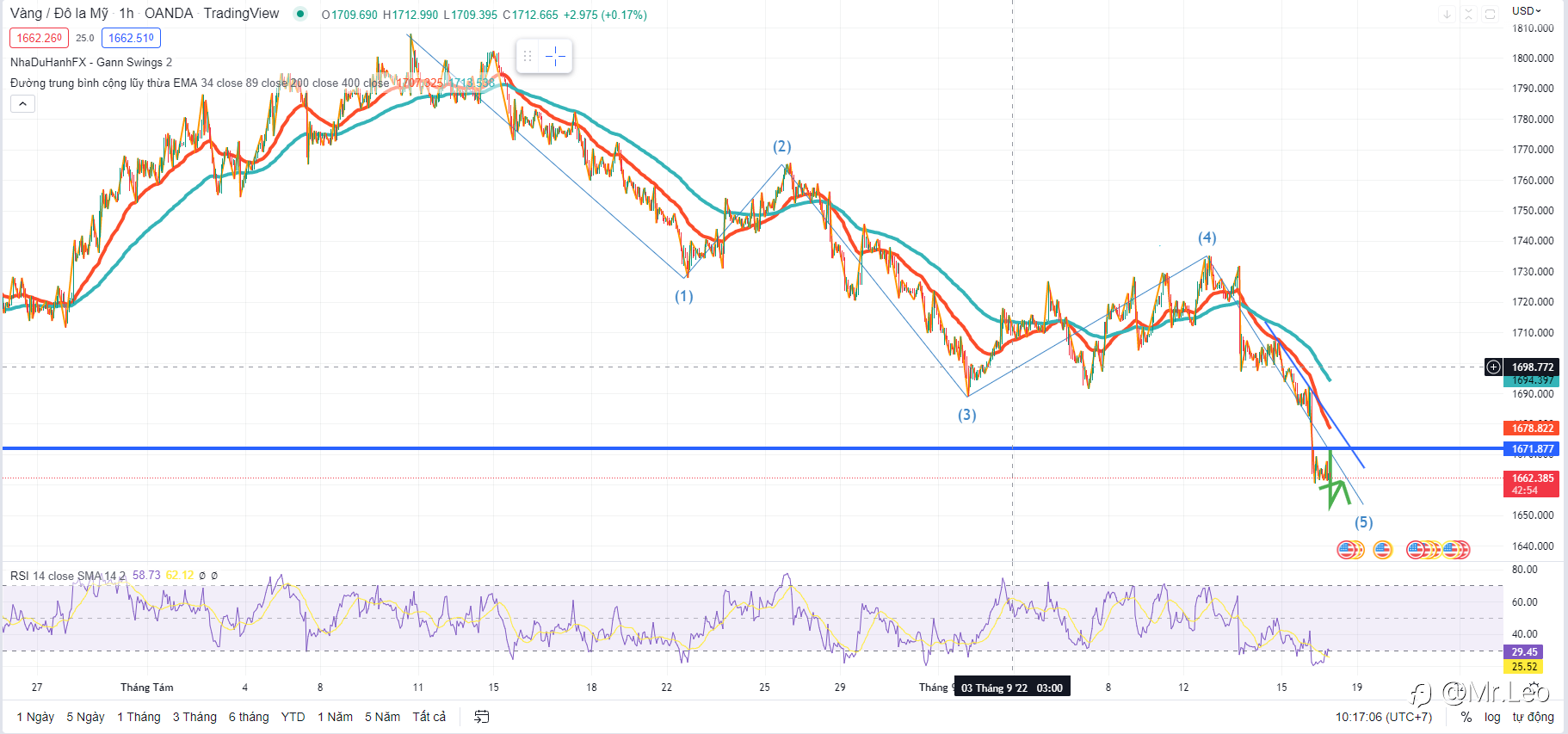Click the red 1662.385 current price label
1568x734 pixels.
[x=1532, y=484]
